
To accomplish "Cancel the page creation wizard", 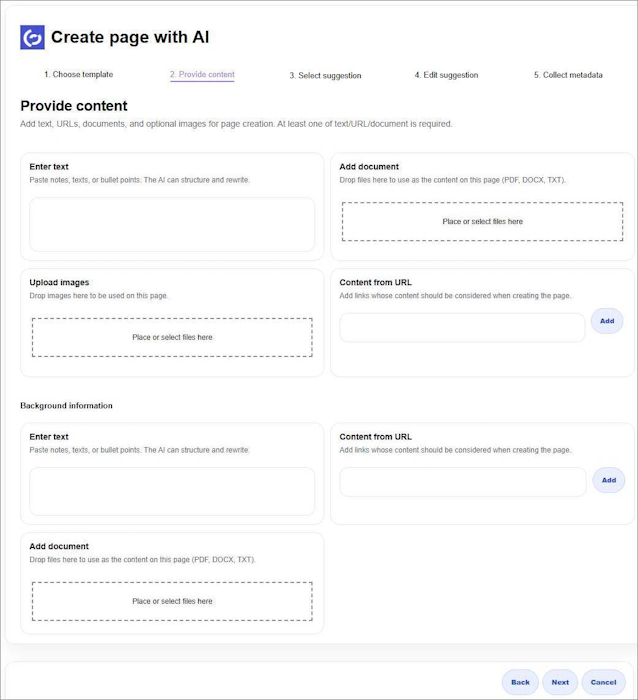I will 603,682.
